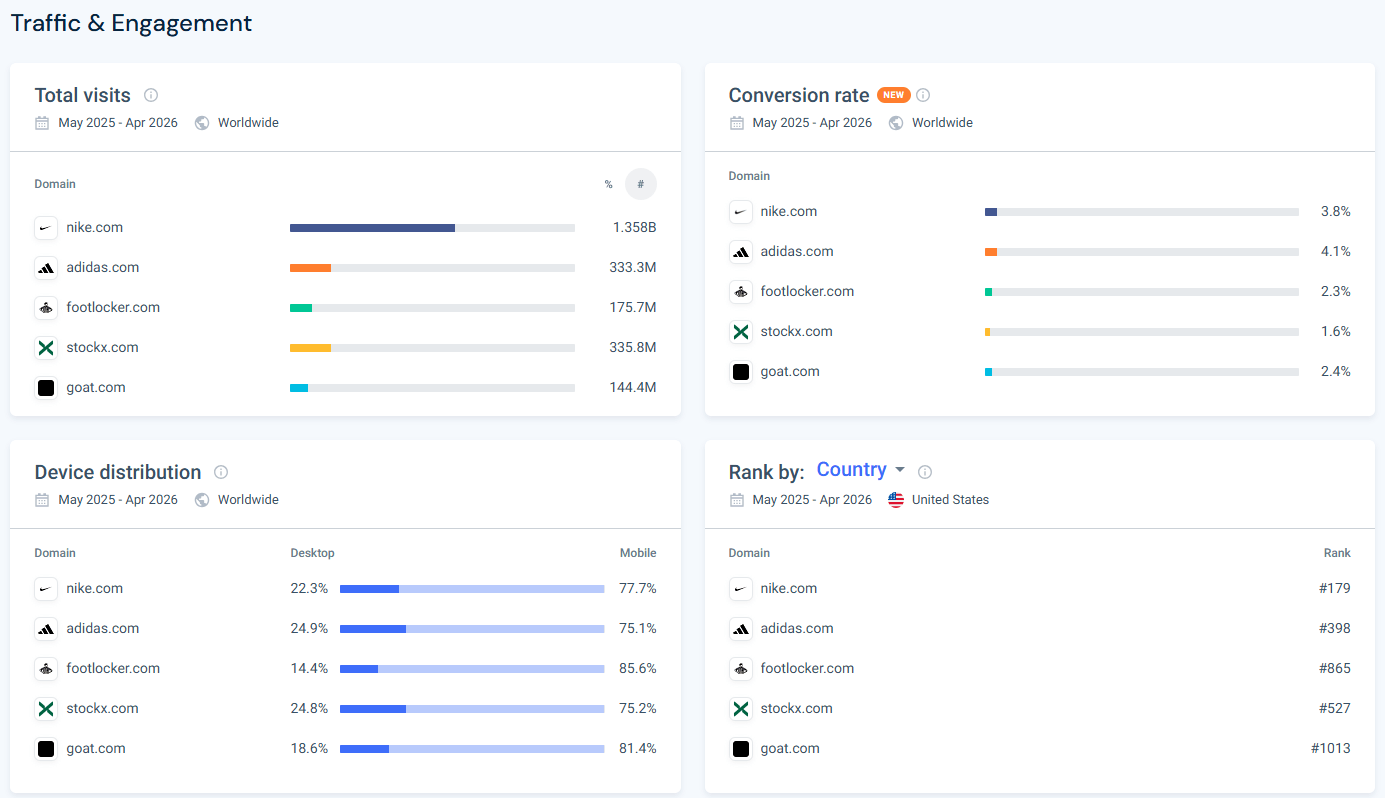Viewport: 1385px width, 798px height.
Task: Click GOAT logo in Total visits list
Action: coord(46,388)
